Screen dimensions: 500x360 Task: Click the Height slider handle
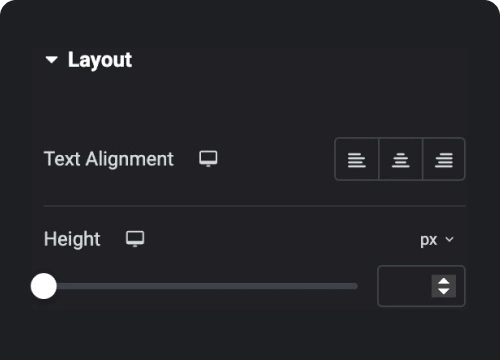(x=44, y=286)
